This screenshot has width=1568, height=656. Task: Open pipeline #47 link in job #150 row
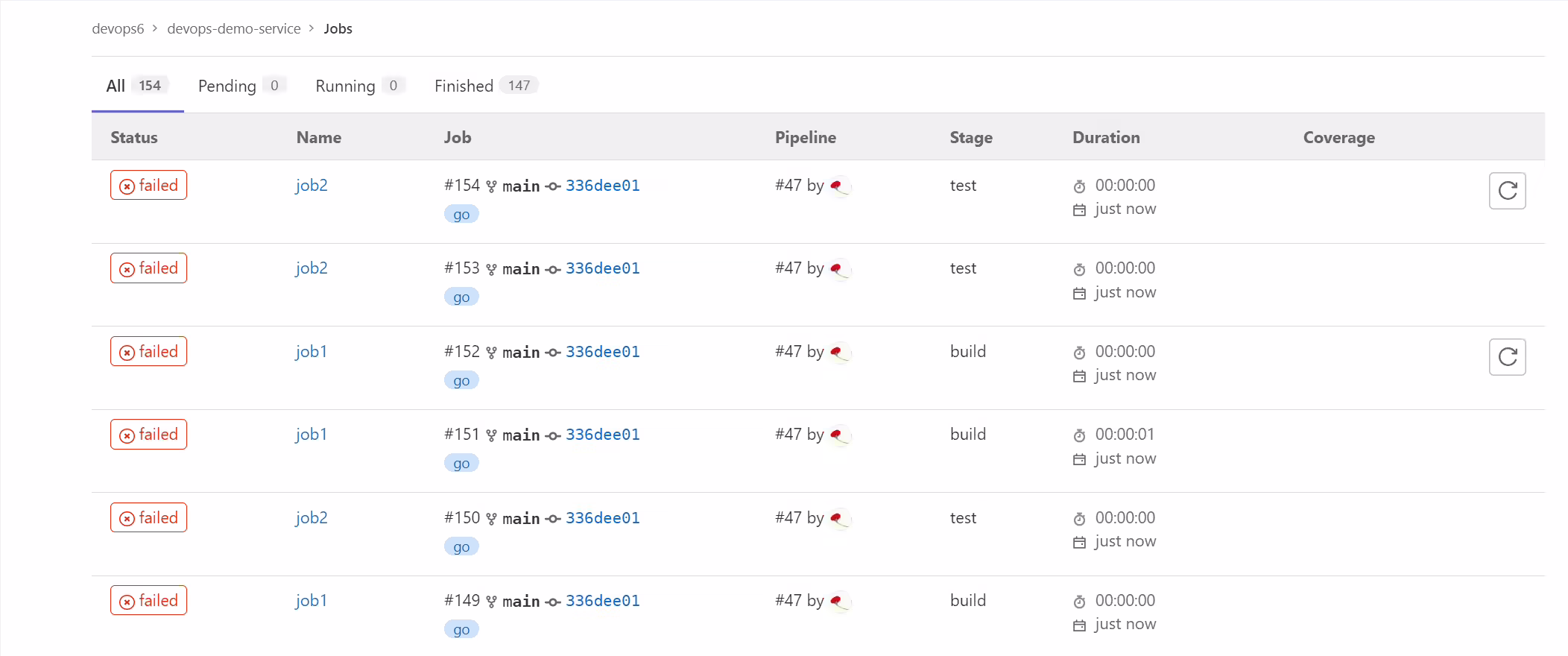pos(788,518)
